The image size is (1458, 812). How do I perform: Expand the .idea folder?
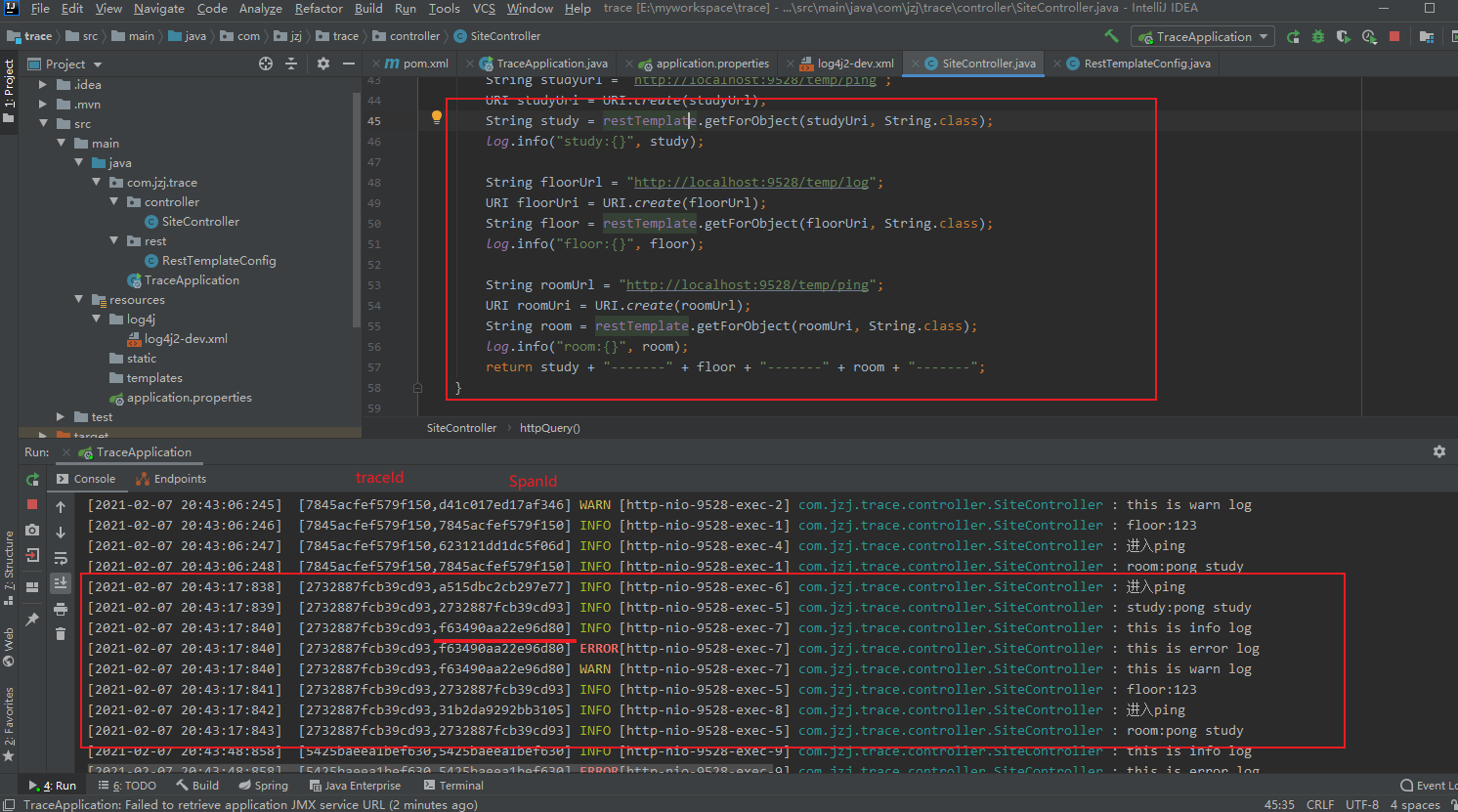pos(43,85)
